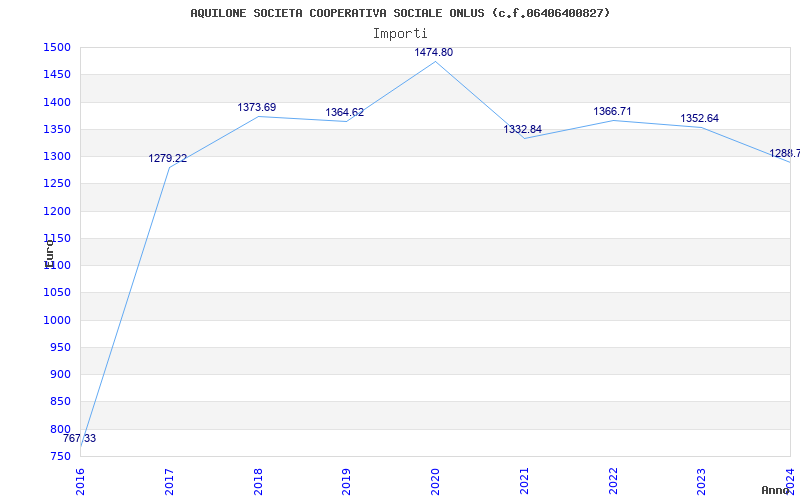Screen dimensions: 800x500
Task: Click the 1200 y-axis value
Action: point(57,211)
